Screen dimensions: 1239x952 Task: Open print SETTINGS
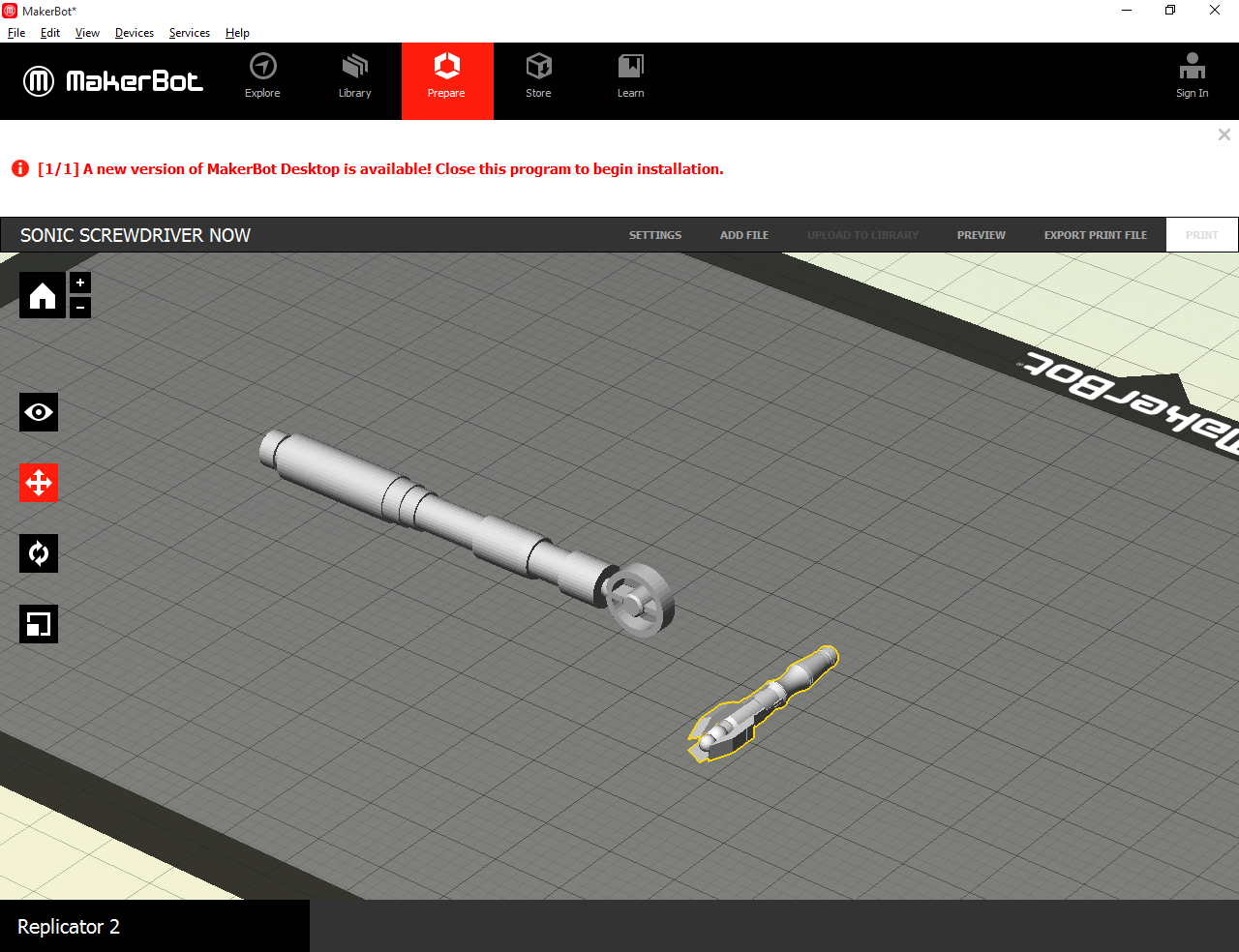tap(655, 235)
